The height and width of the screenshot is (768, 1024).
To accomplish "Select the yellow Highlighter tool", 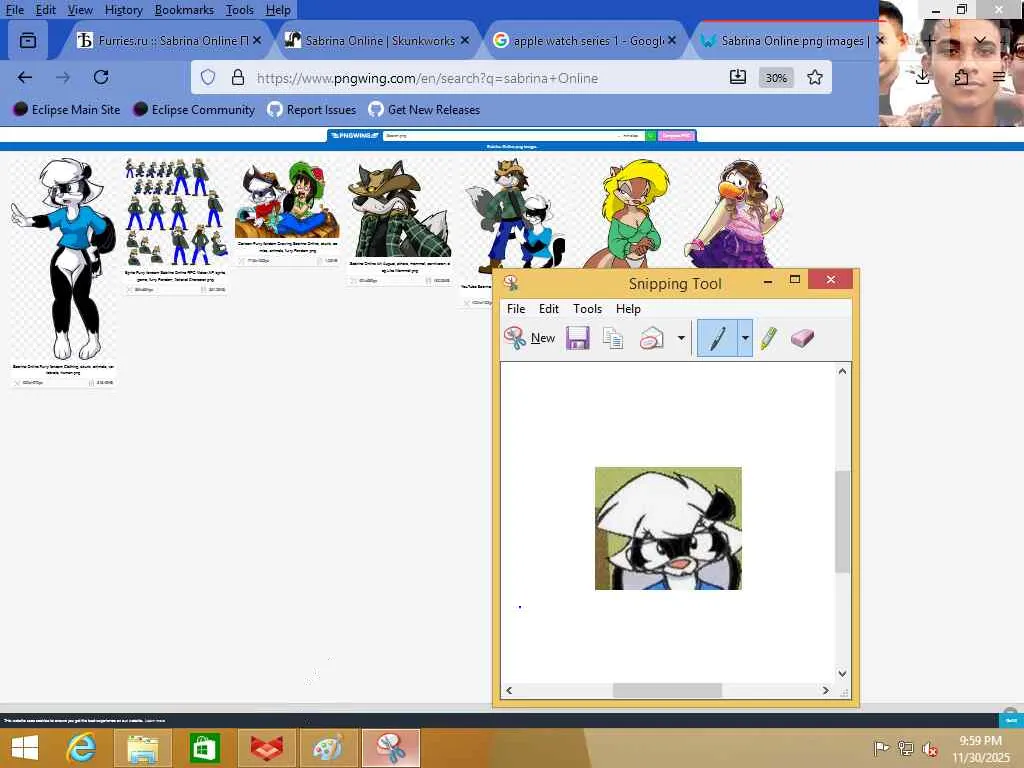I will 769,338.
